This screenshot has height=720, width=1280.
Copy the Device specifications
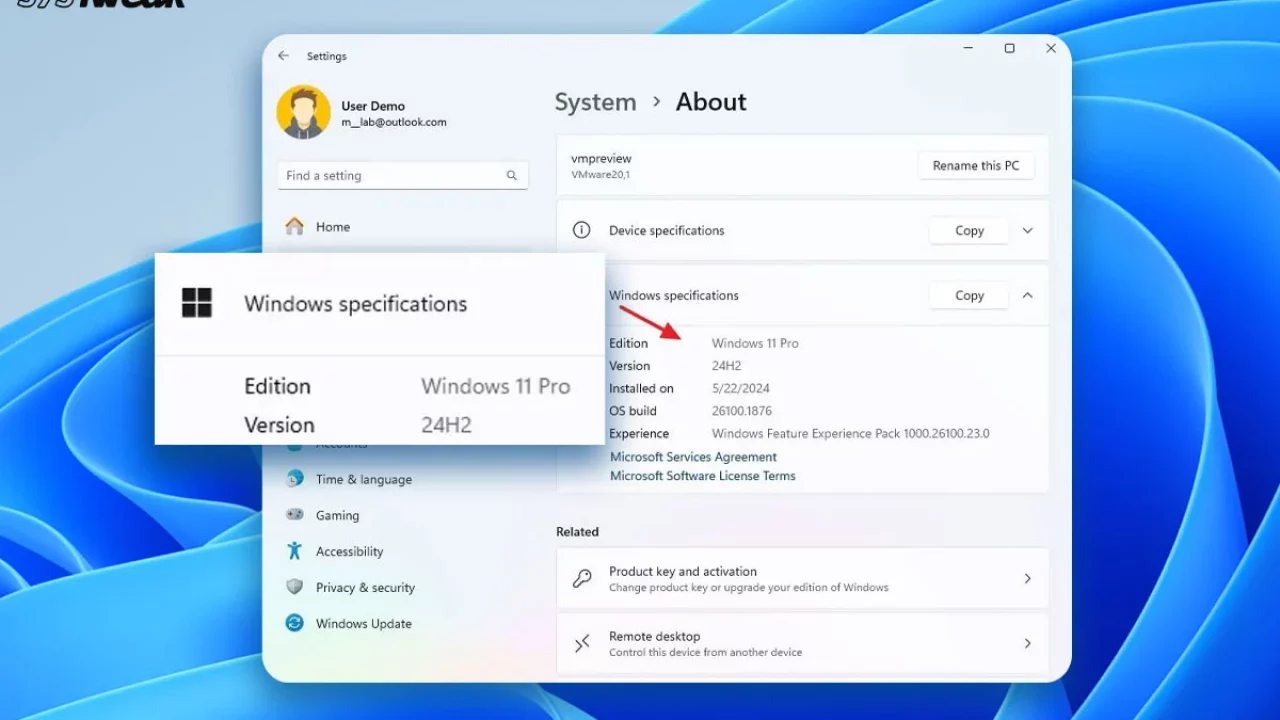pos(968,231)
